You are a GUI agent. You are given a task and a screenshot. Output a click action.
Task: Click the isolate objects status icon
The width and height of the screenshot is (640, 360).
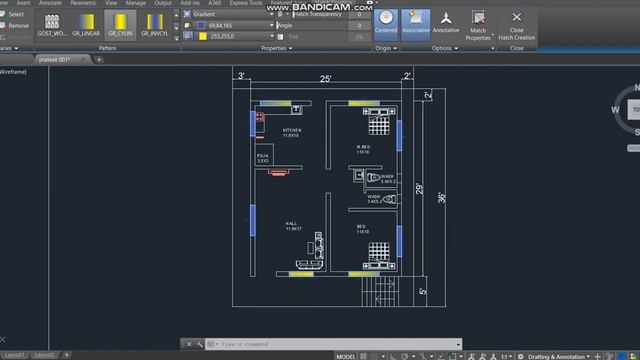tap(609, 357)
